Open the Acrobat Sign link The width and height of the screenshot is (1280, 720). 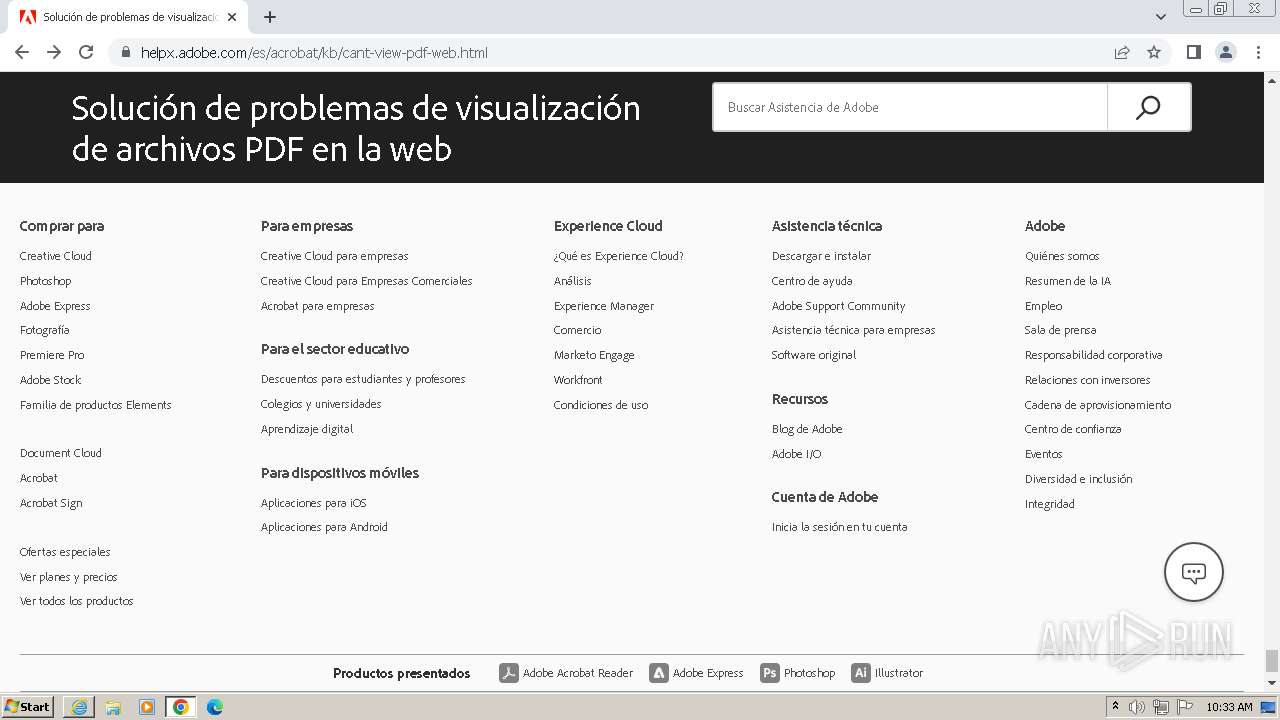pos(51,503)
